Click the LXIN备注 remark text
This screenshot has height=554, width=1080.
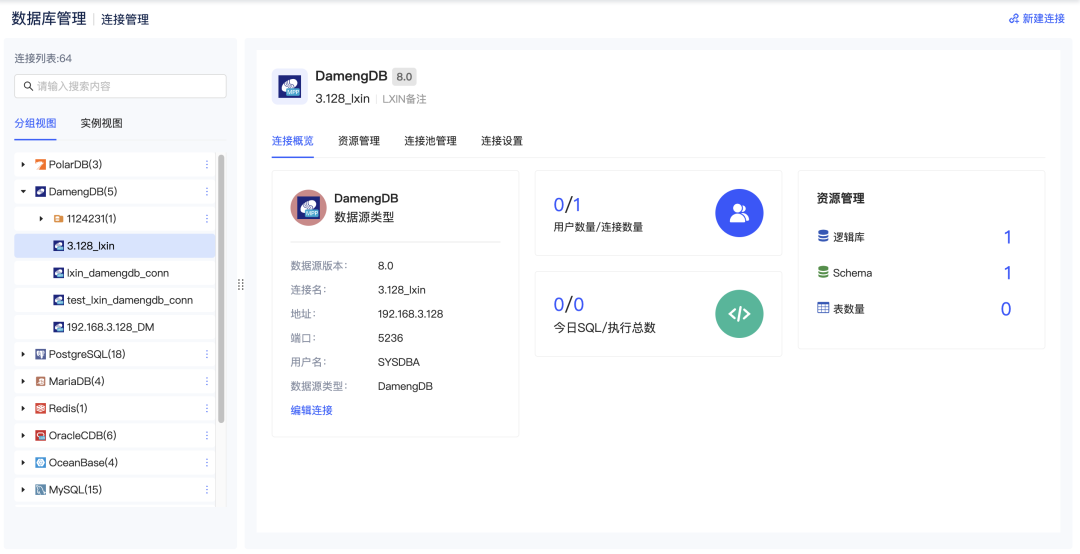click(x=404, y=99)
